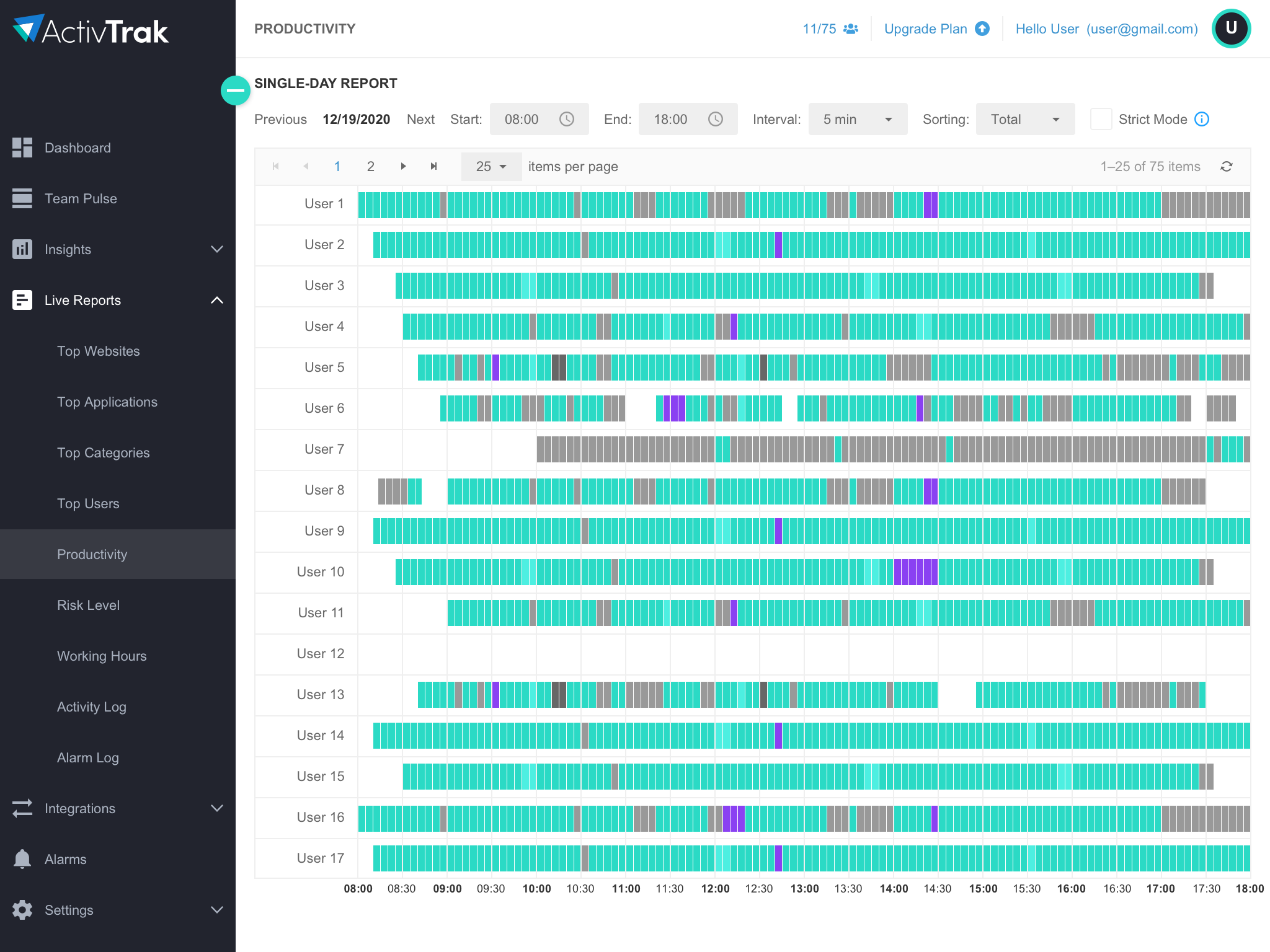The height and width of the screenshot is (952, 1270).
Task: Open the clock picker for Start time
Action: (x=567, y=119)
